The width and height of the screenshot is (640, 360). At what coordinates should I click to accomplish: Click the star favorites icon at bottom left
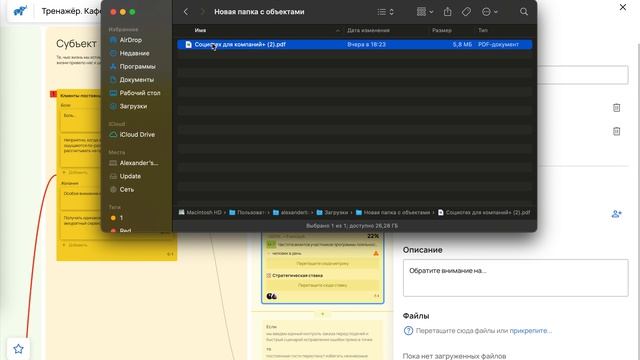click(x=18, y=349)
